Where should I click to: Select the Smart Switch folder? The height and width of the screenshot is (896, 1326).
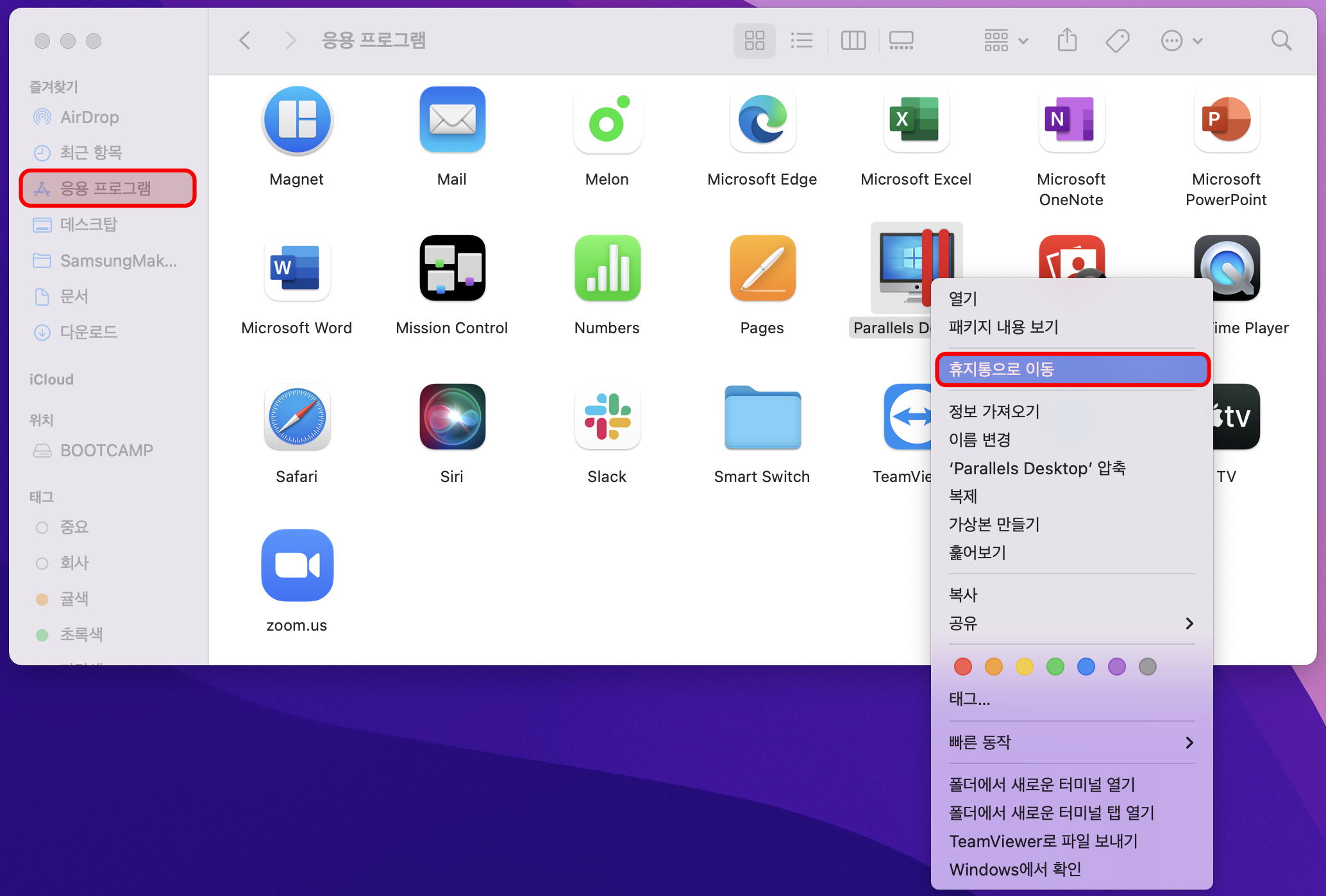coord(762,417)
